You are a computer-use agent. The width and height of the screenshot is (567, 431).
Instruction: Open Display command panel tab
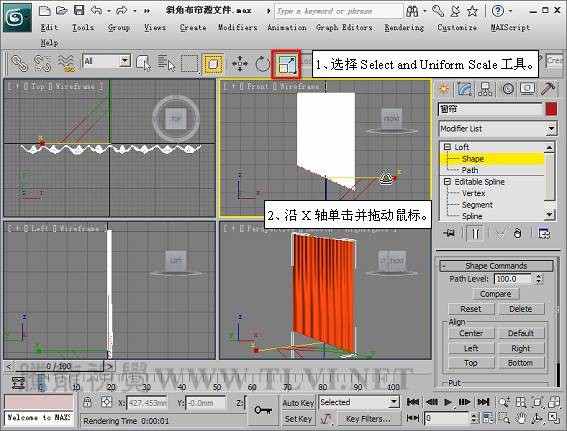528,89
